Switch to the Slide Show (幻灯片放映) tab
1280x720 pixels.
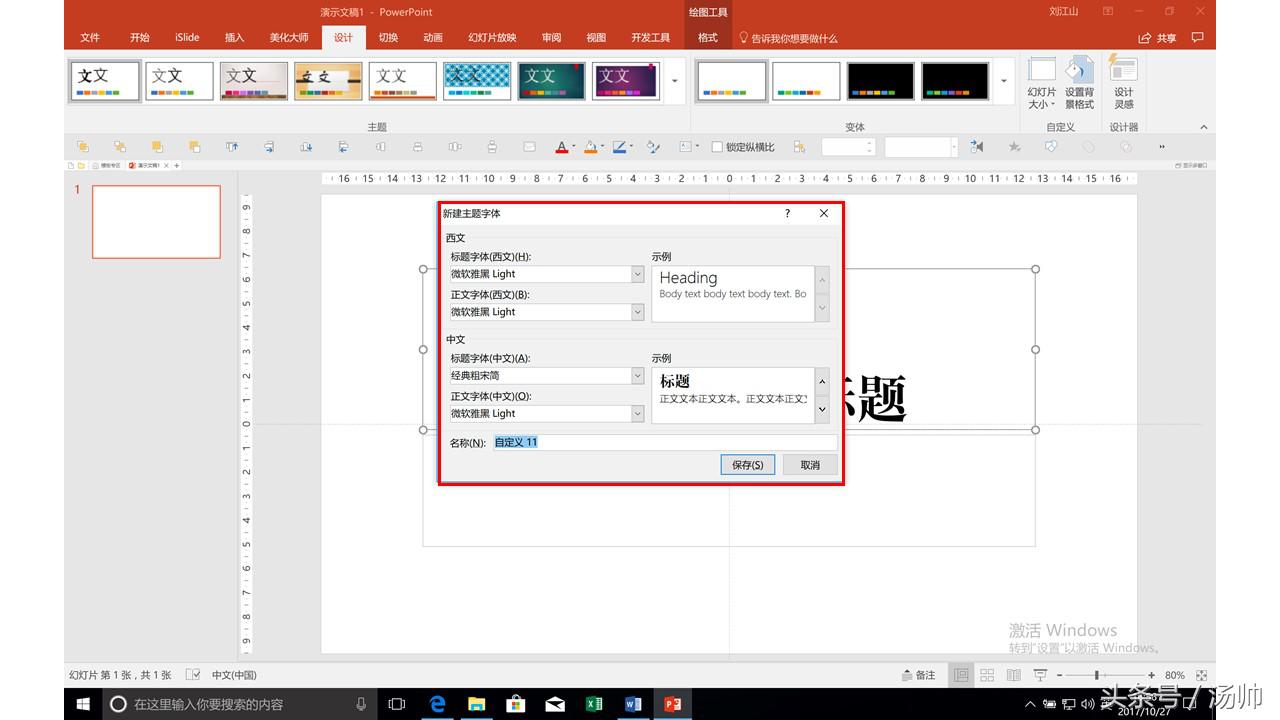[x=492, y=38]
